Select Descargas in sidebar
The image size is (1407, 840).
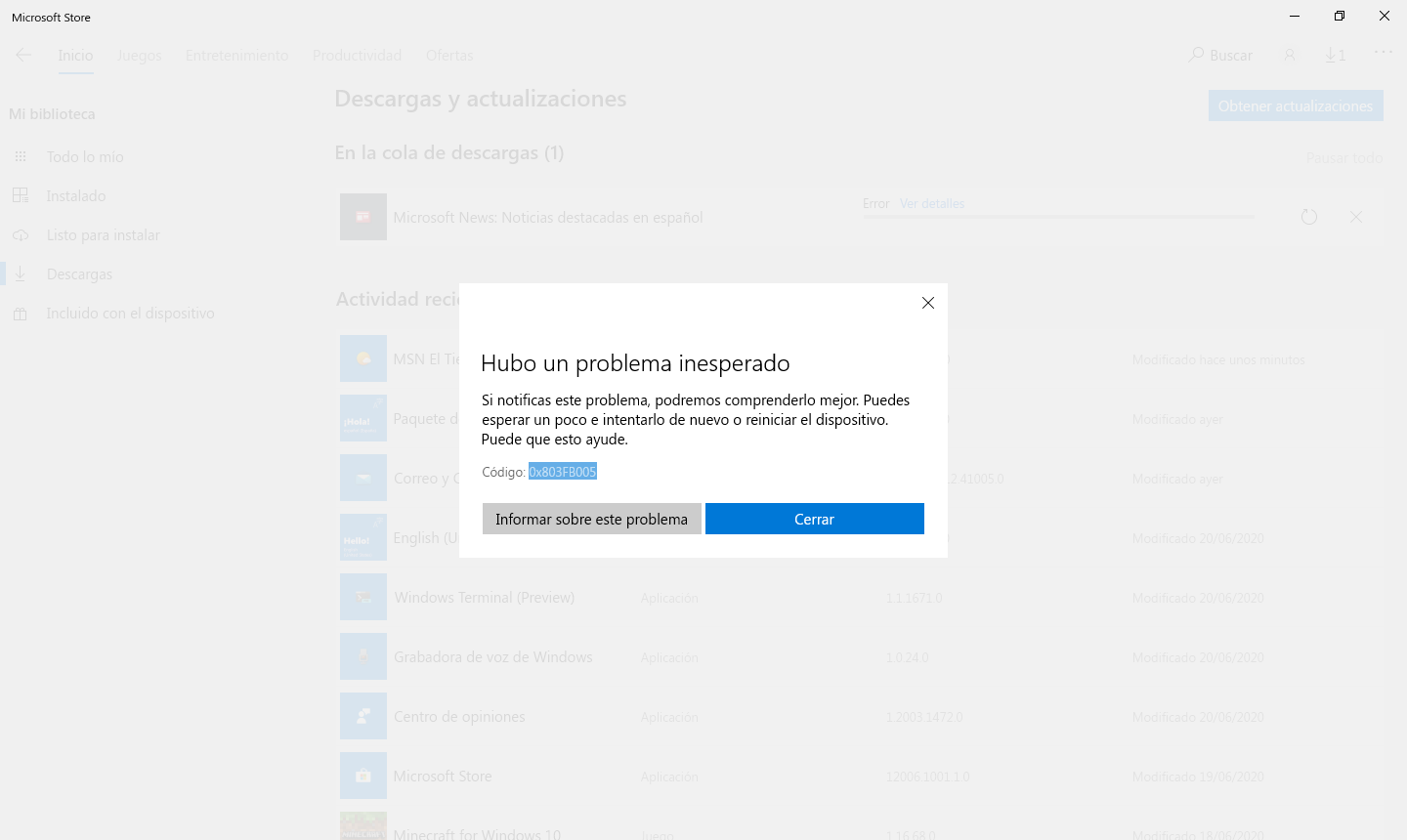tap(79, 273)
